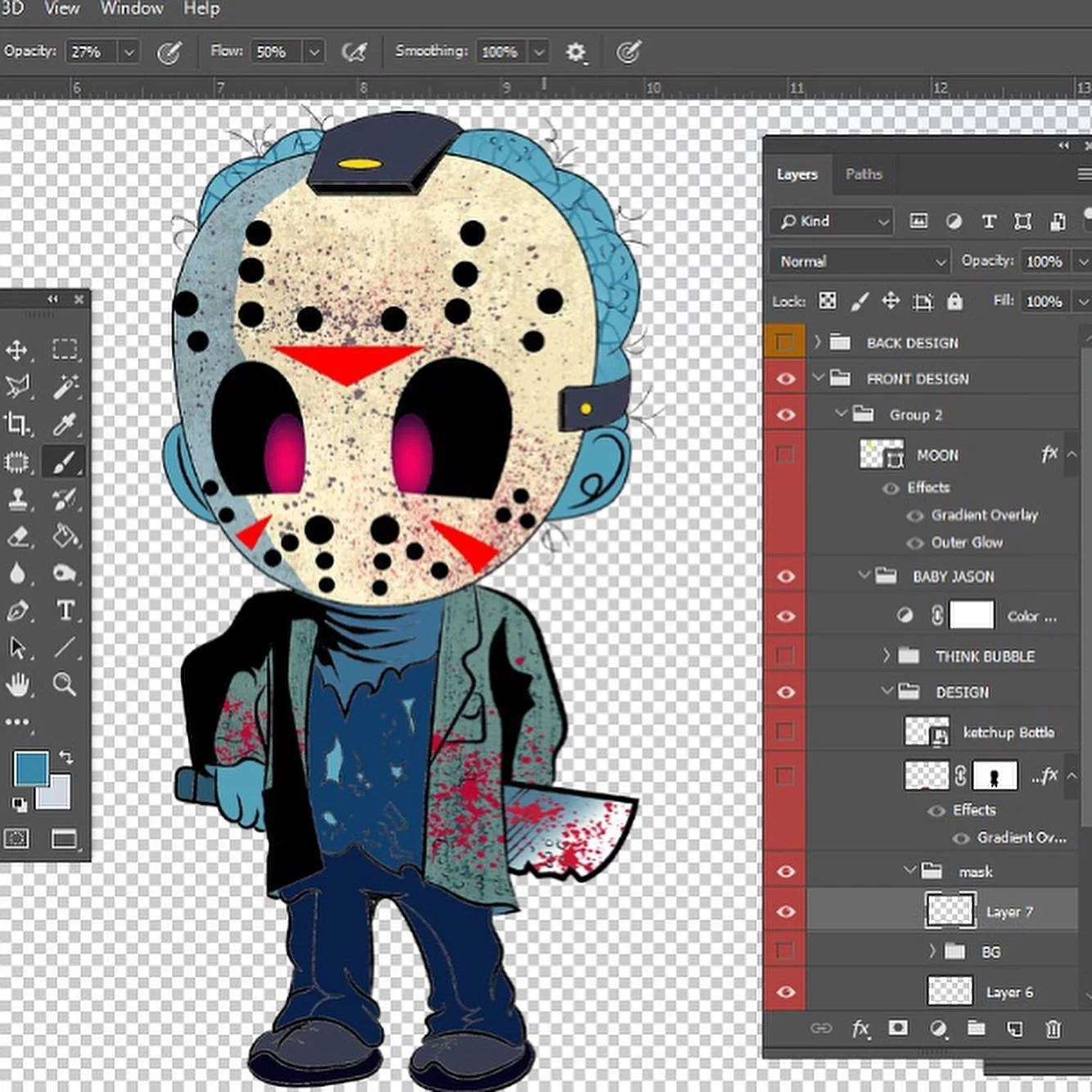
Task: Add a layer style fx
Action: tap(860, 1029)
